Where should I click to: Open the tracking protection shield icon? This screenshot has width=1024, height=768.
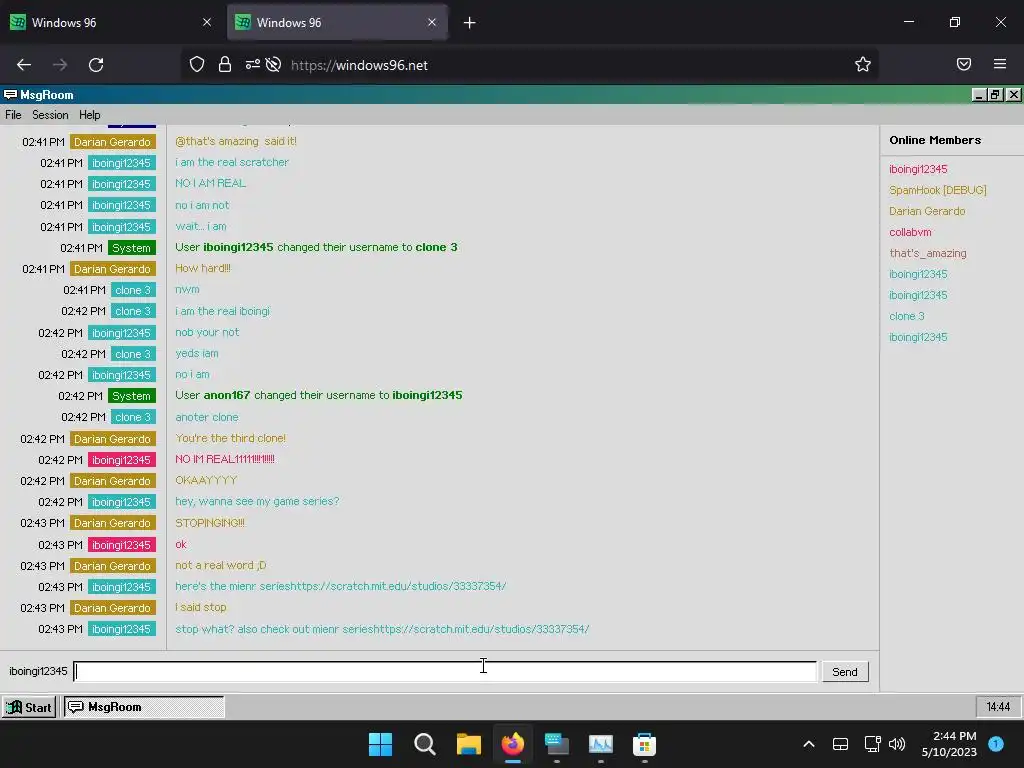tap(197, 64)
